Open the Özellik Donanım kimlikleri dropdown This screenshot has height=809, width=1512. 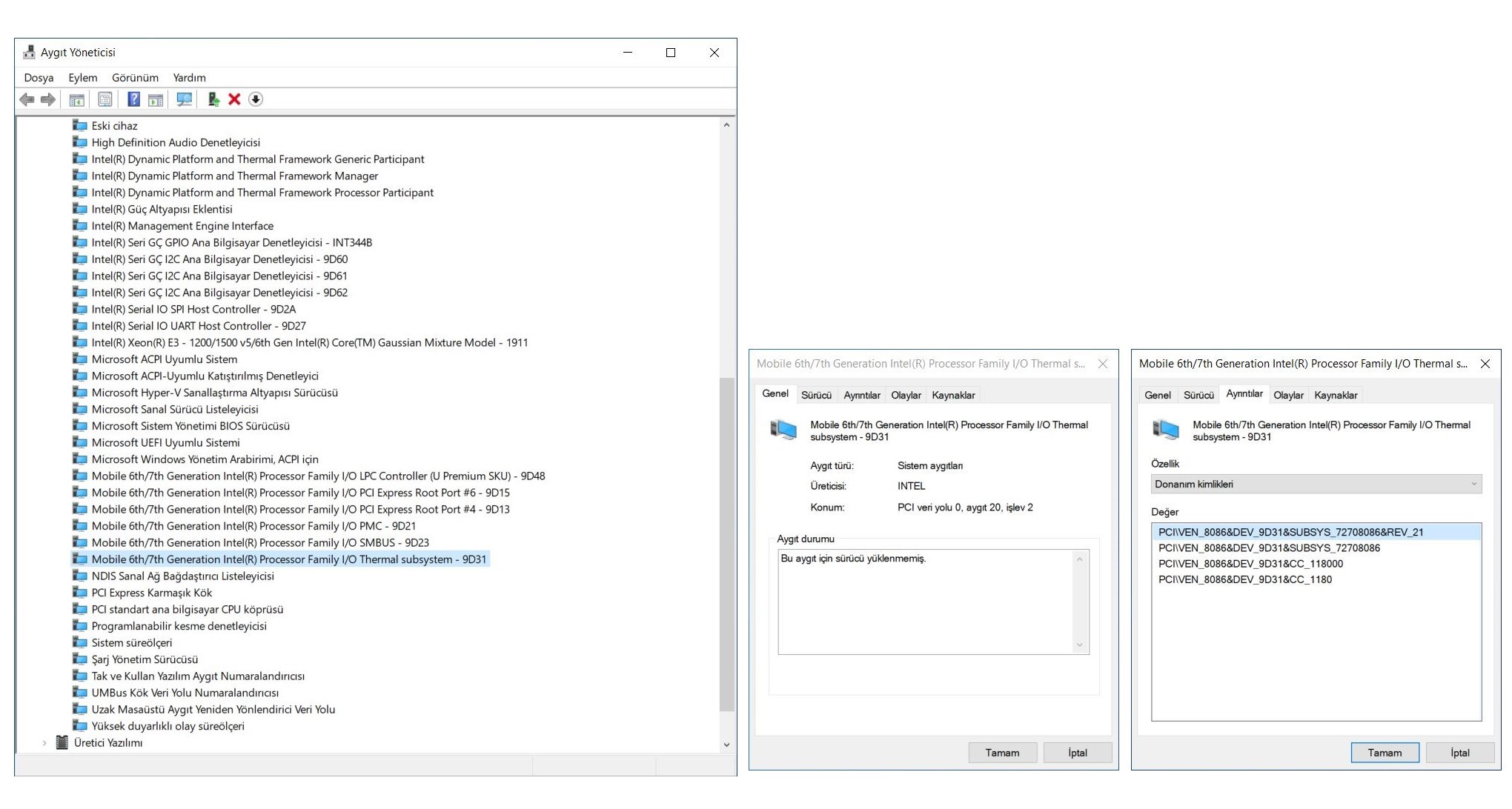point(1316,484)
